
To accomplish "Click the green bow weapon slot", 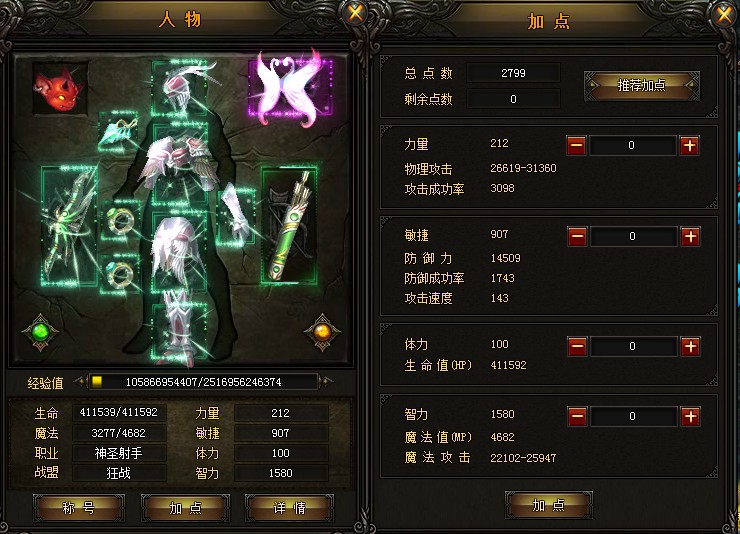I will [69, 225].
